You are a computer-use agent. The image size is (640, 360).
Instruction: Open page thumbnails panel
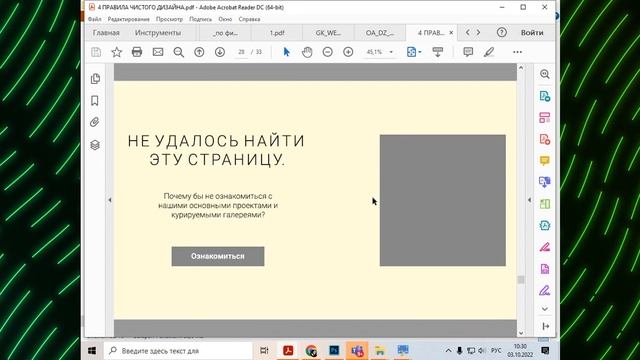[x=95, y=79]
